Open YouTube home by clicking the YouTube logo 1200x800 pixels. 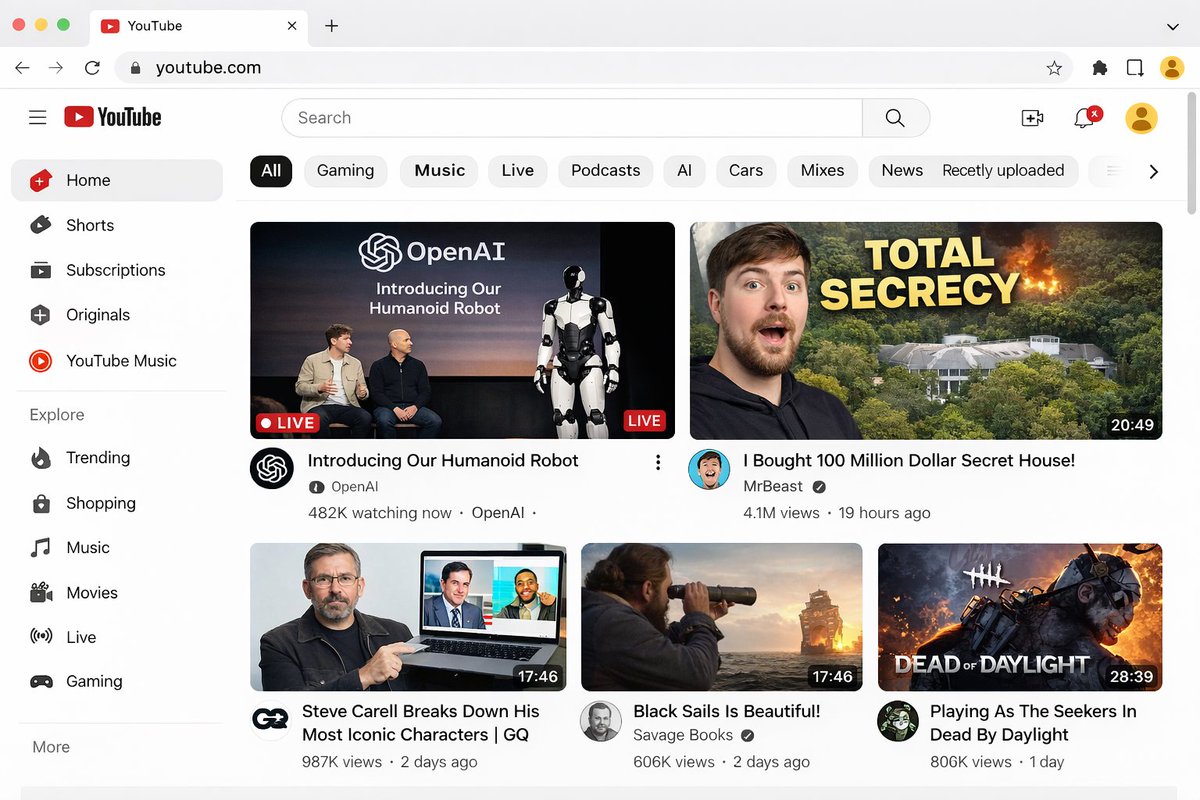(112, 117)
